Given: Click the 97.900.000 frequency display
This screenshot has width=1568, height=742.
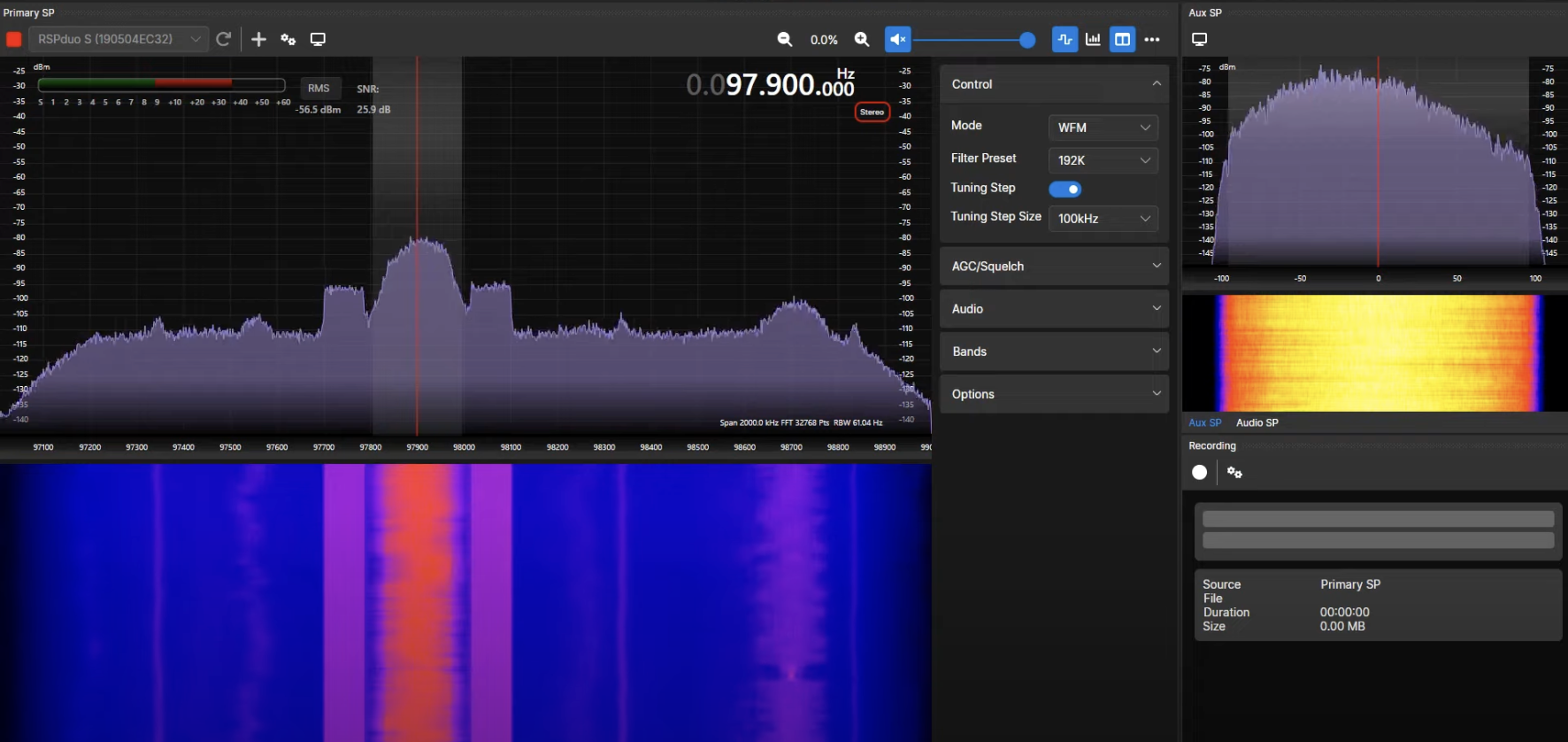Looking at the screenshot, I should pos(771,85).
